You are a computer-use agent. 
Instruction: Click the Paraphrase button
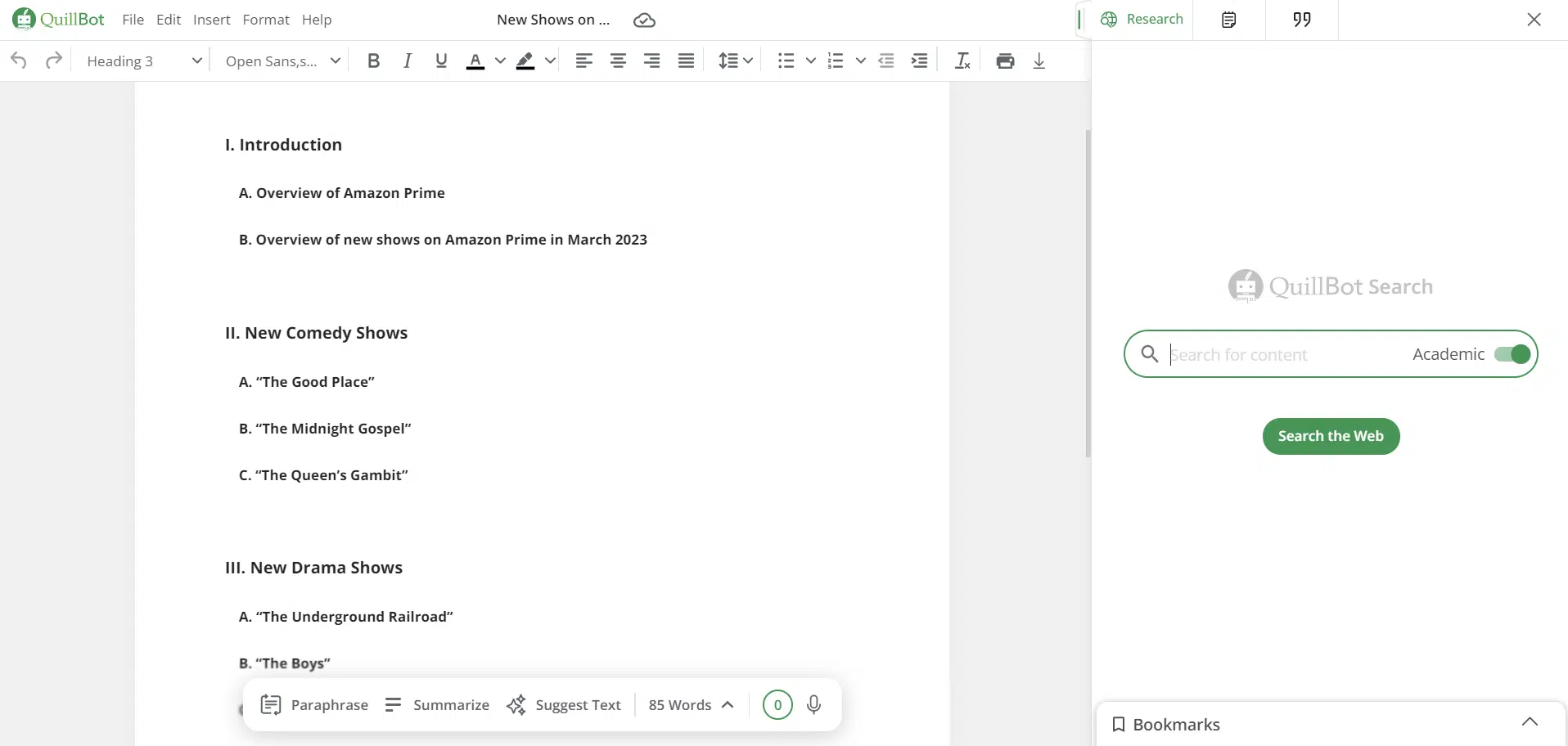pos(314,705)
